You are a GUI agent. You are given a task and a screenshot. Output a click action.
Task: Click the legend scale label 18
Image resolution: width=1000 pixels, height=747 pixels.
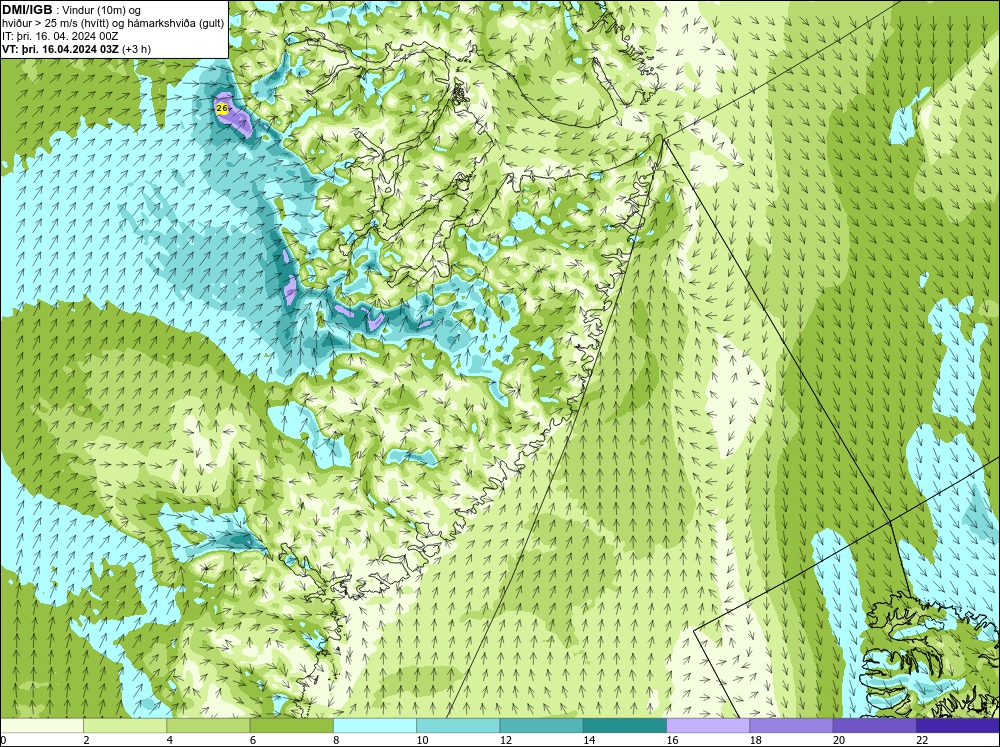pyautogui.click(x=756, y=740)
